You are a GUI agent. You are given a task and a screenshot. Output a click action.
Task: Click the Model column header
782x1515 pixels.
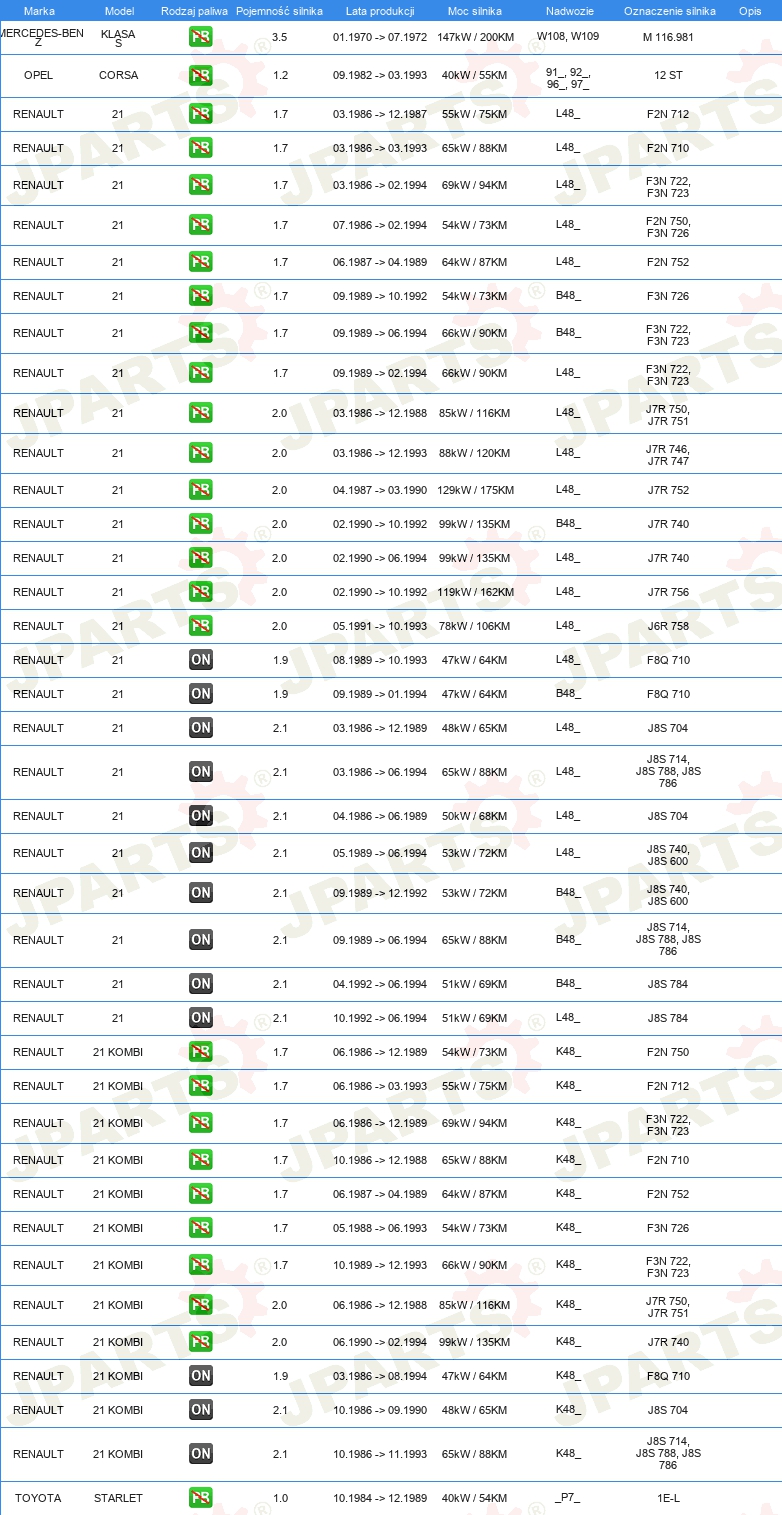point(119,10)
